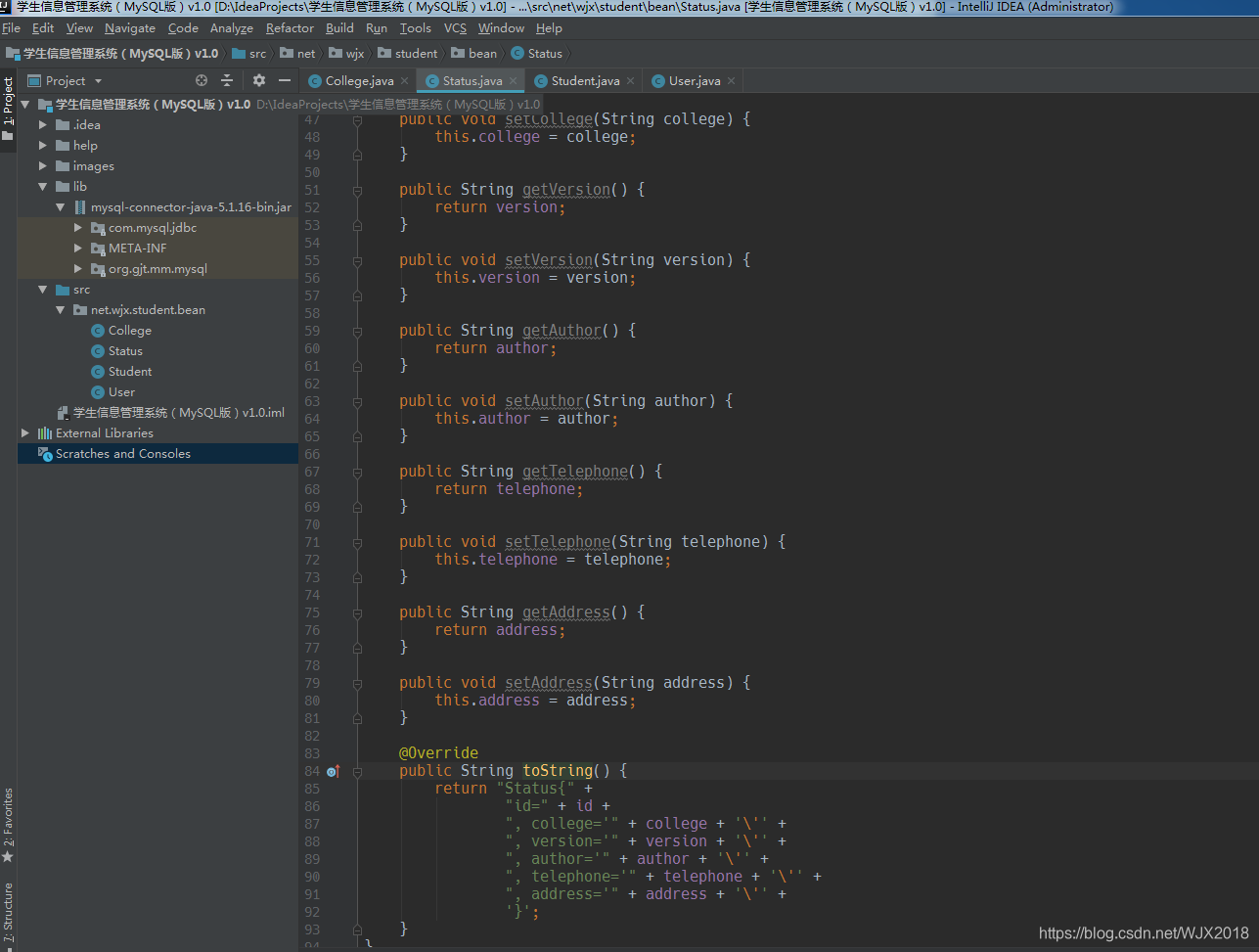Viewport: 1259px width, 952px height.
Task: Click the @Override annotation
Action: point(438,753)
